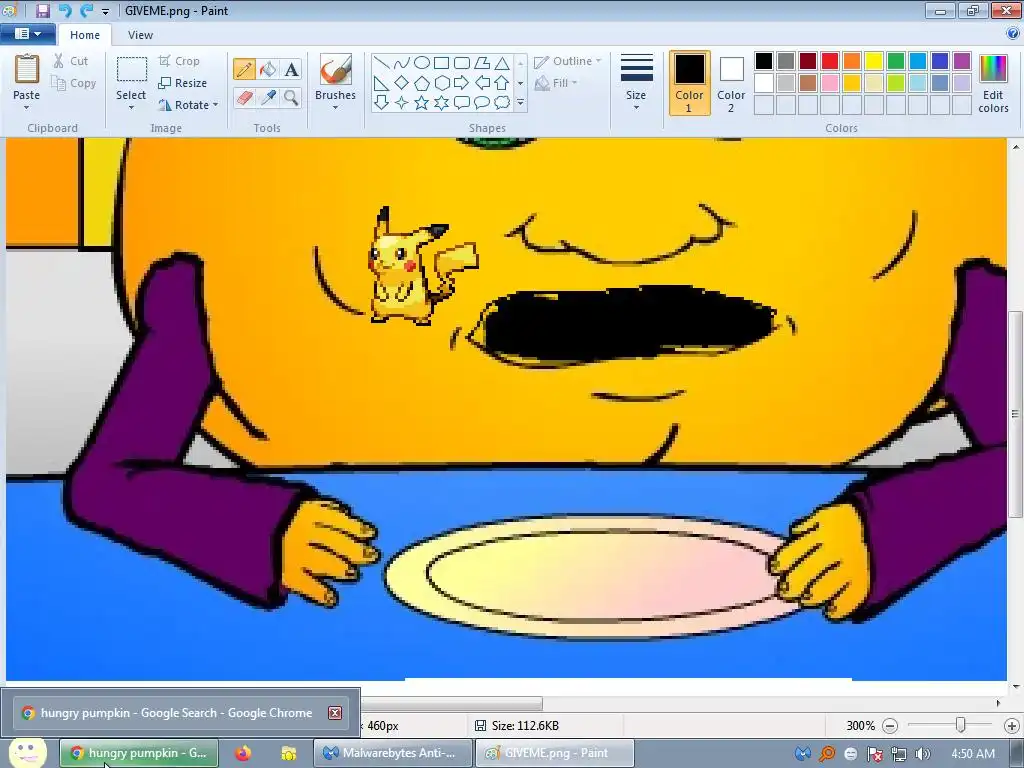This screenshot has height=768, width=1024.
Task: Click the Redo arrow in title bar
Action: click(x=86, y=11)
